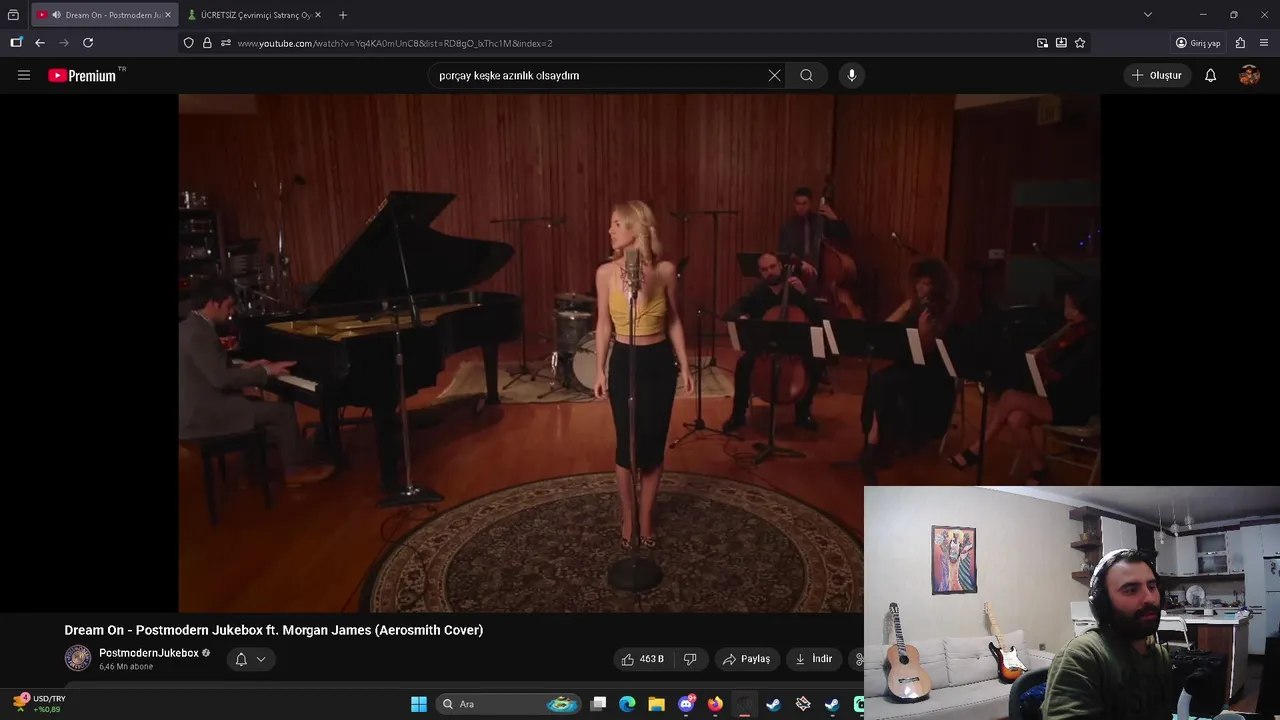The width and height of the screenshot is (1280, 720).
Task: Switch to the ÜCRETSİZ Çevrimiçi Satranç tab
Action: tap(255, 15)
